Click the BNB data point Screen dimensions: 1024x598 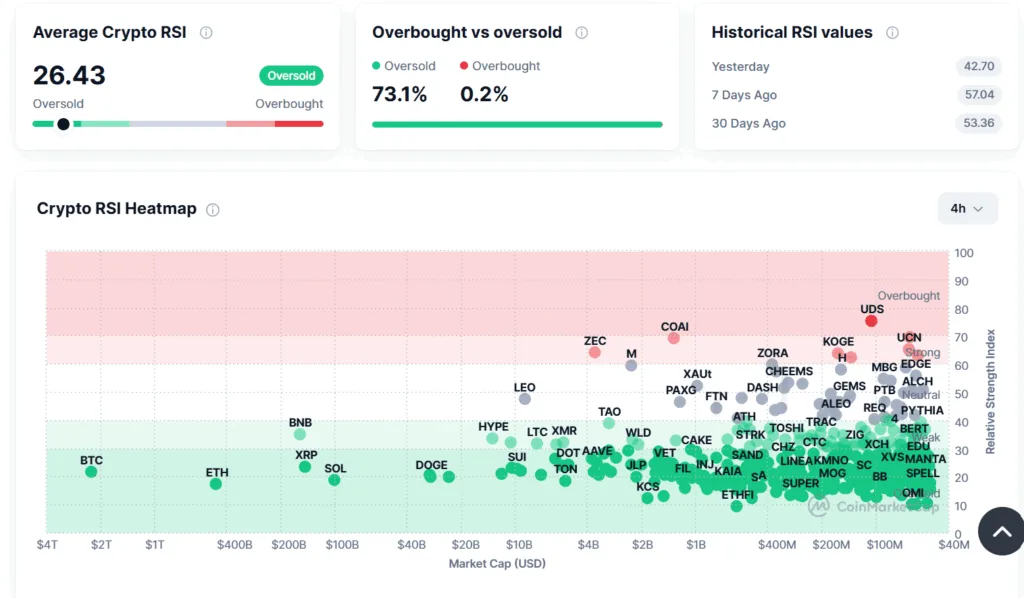click(x=300, y=434)
